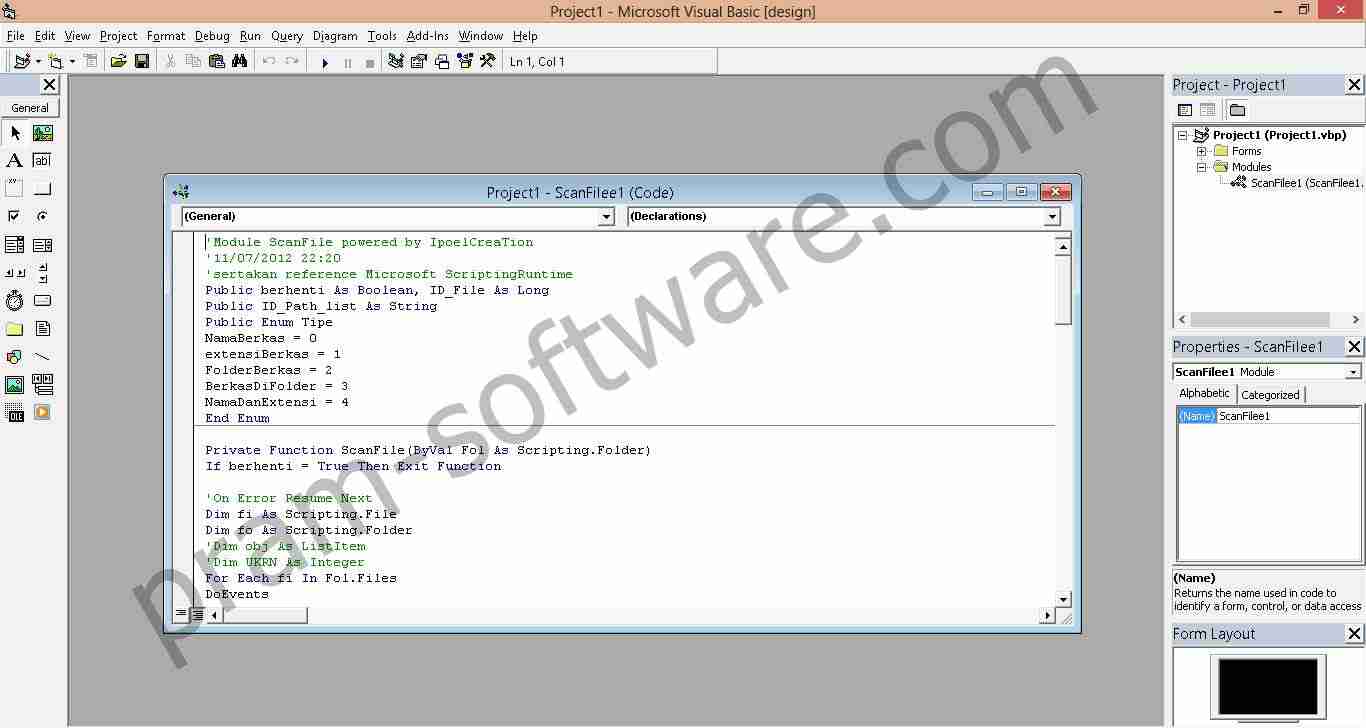Click the General tab in toolbox
Screen dimensions: 1366x728
pos(30,108)
